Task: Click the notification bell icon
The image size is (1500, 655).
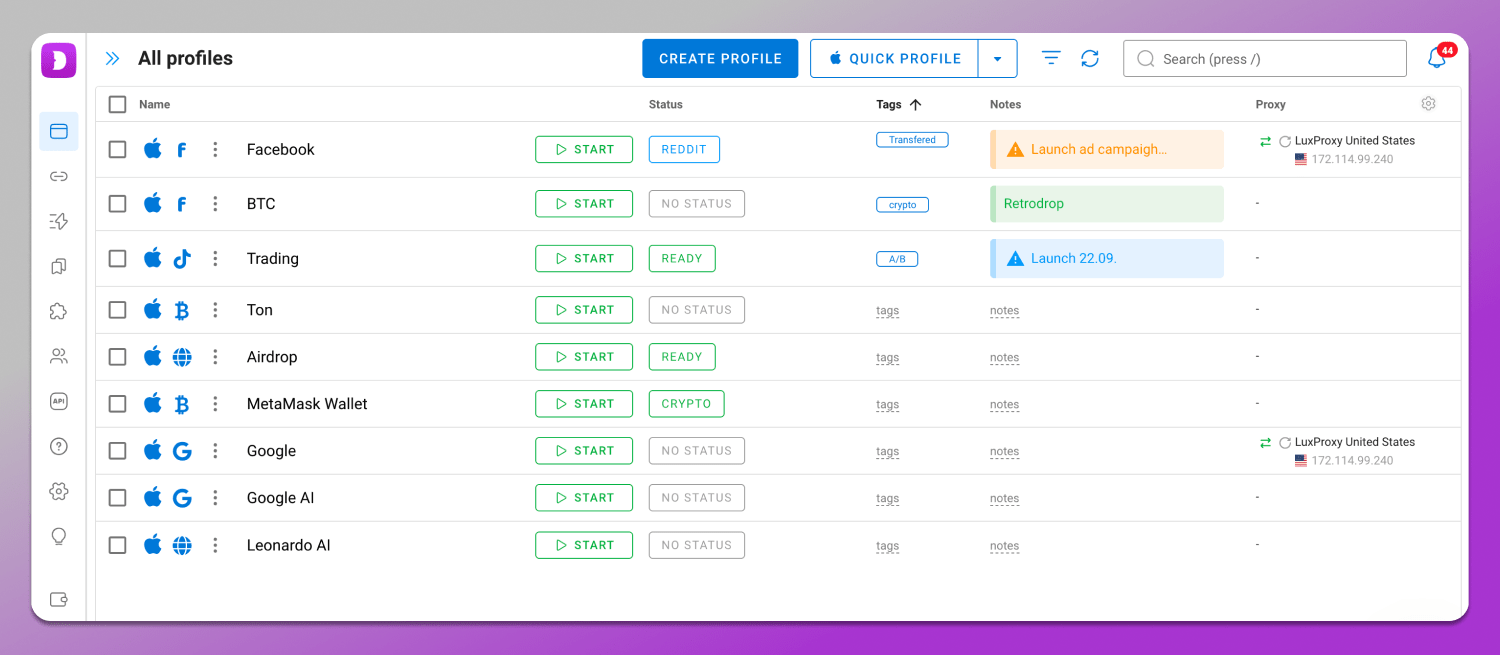Action: 1436,59
